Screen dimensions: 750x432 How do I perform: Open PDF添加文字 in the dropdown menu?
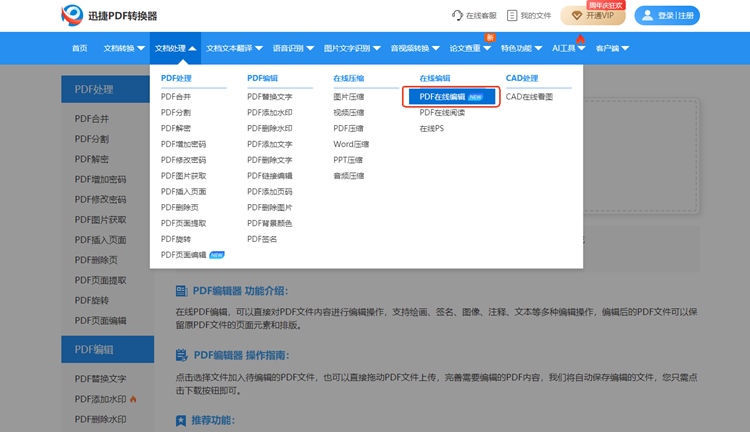[x=269, y=144]
